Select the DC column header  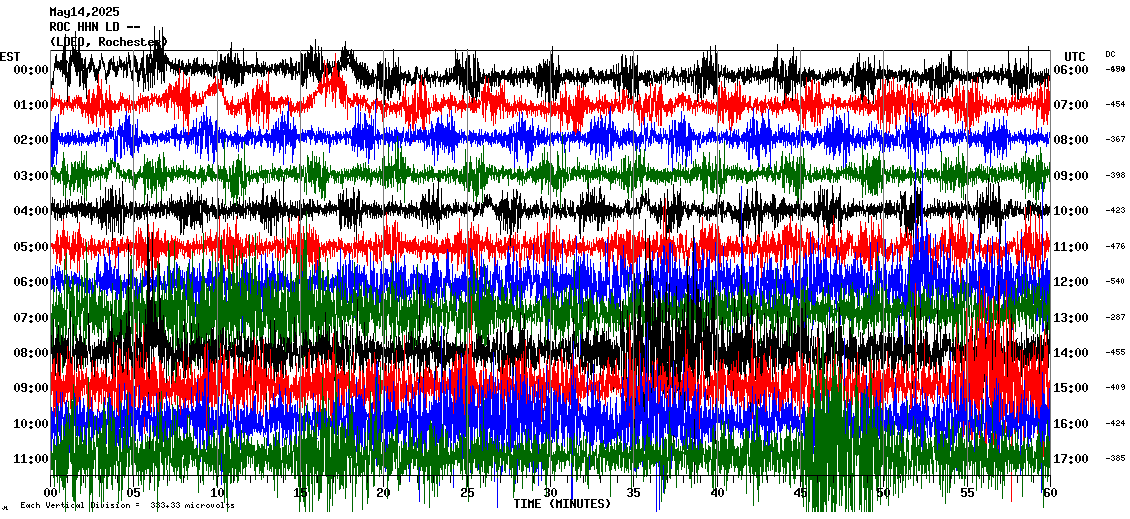[1110, 54]
